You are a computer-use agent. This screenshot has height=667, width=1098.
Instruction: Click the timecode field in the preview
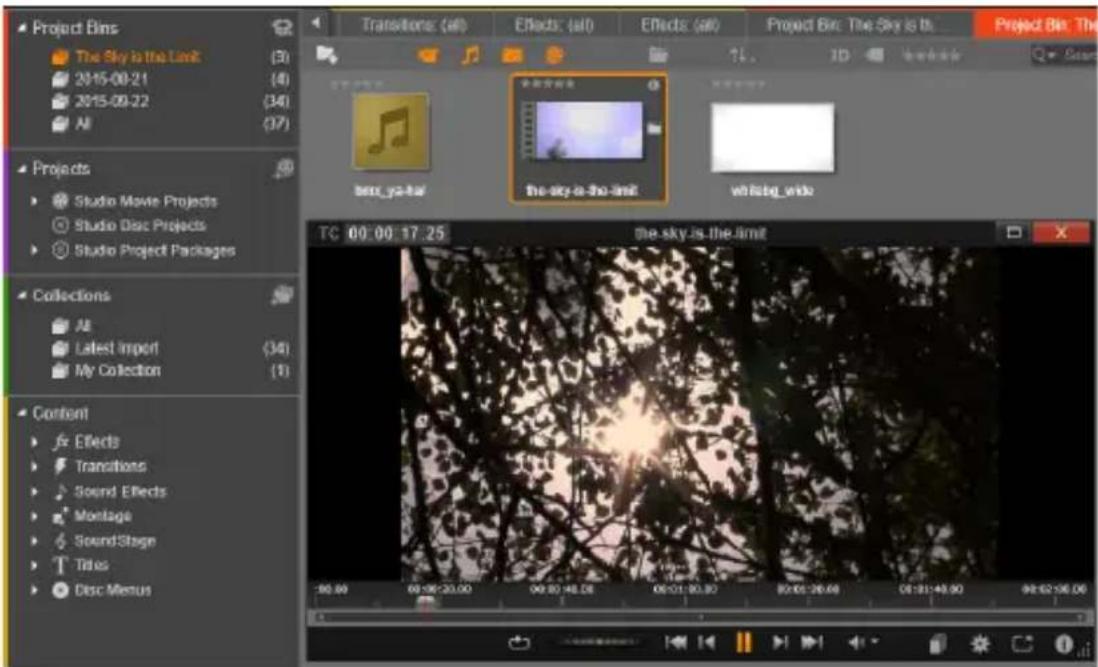(396, 233)
